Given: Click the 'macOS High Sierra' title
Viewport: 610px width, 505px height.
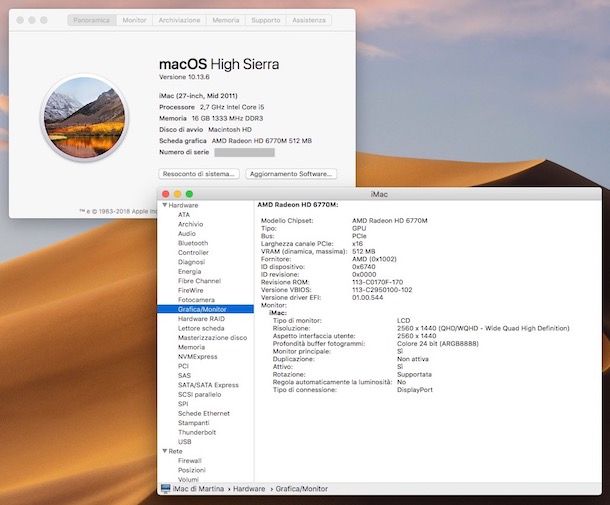Looking at the screenshot, I should 219,64.
